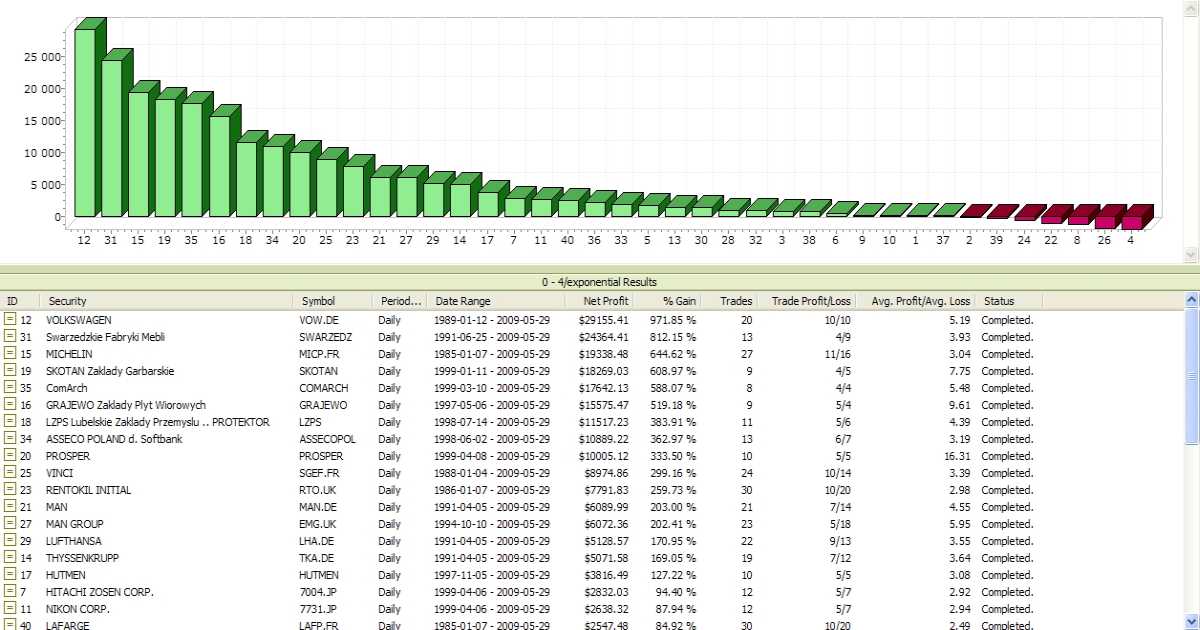Click the chart panel's scroll down arrow
Viewport: 1200px width, 630px height.
click(1190, 255)
